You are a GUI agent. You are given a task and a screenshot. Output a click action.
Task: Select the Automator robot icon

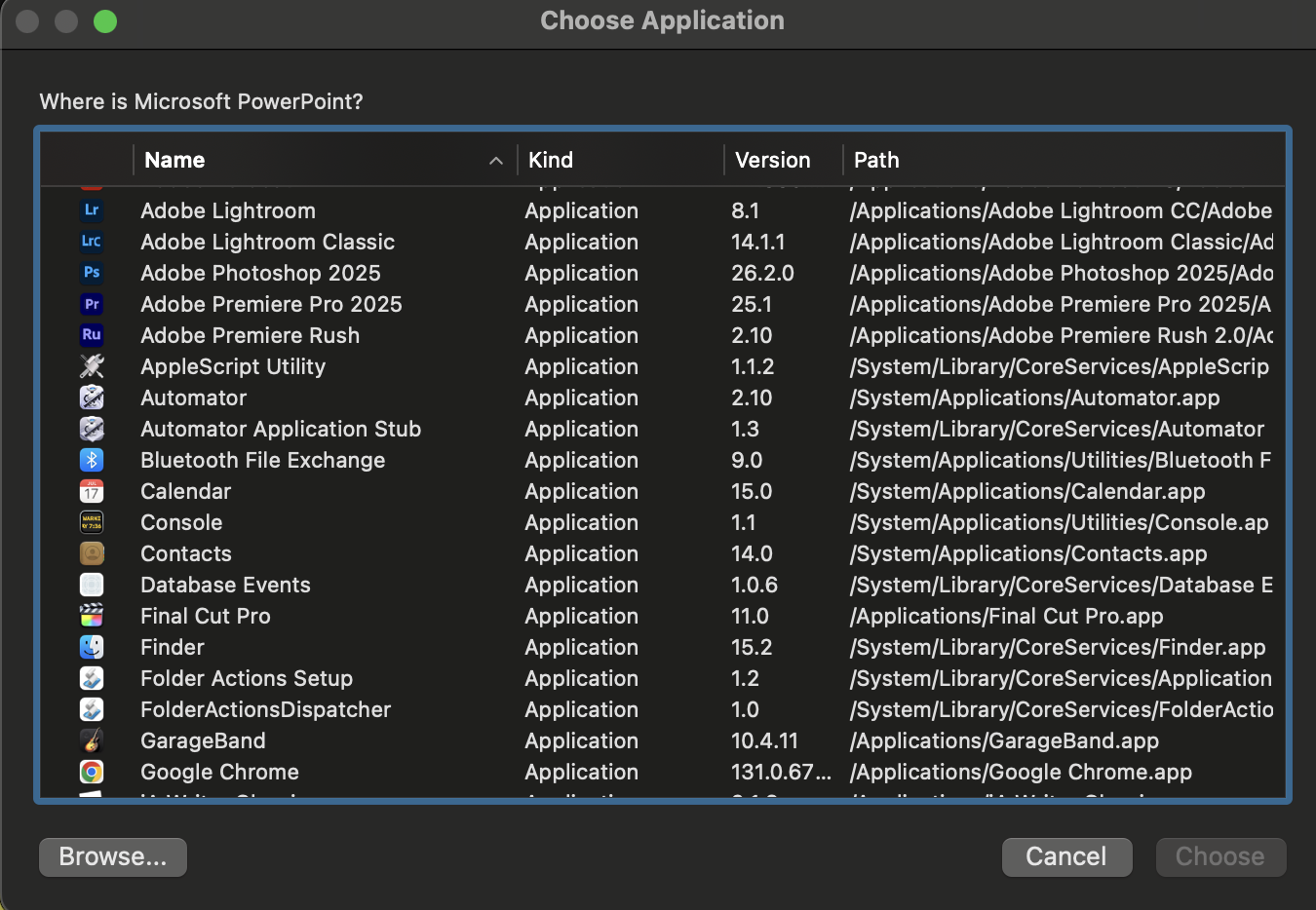[92, 398]
